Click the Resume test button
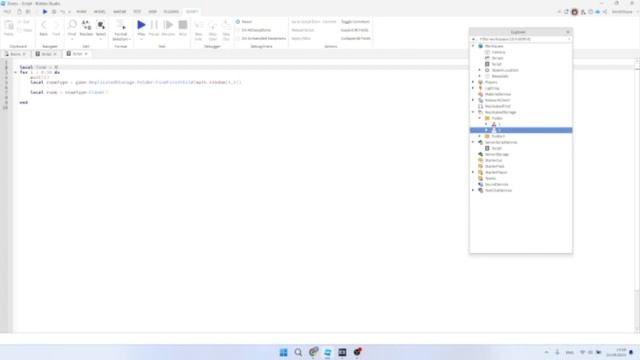This screenshot has width=640, height=360. point(168,25)
